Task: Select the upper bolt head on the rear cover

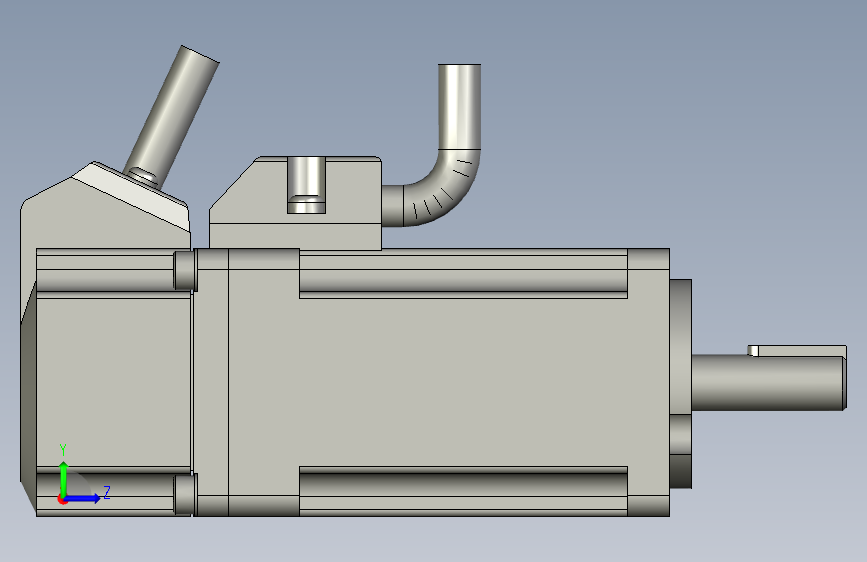Action: coord(185,270)
